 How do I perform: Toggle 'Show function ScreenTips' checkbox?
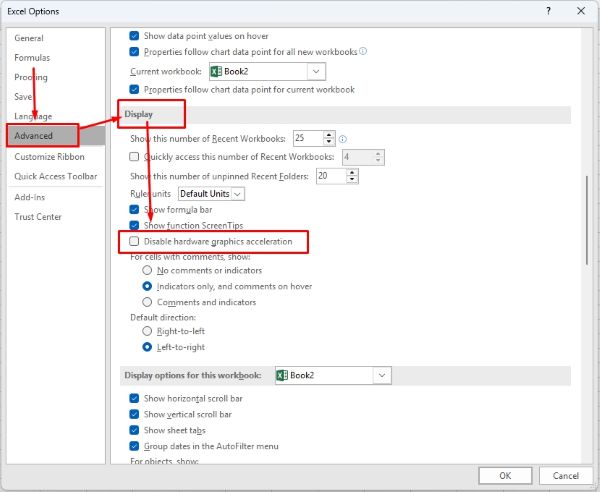pos(134,225)
